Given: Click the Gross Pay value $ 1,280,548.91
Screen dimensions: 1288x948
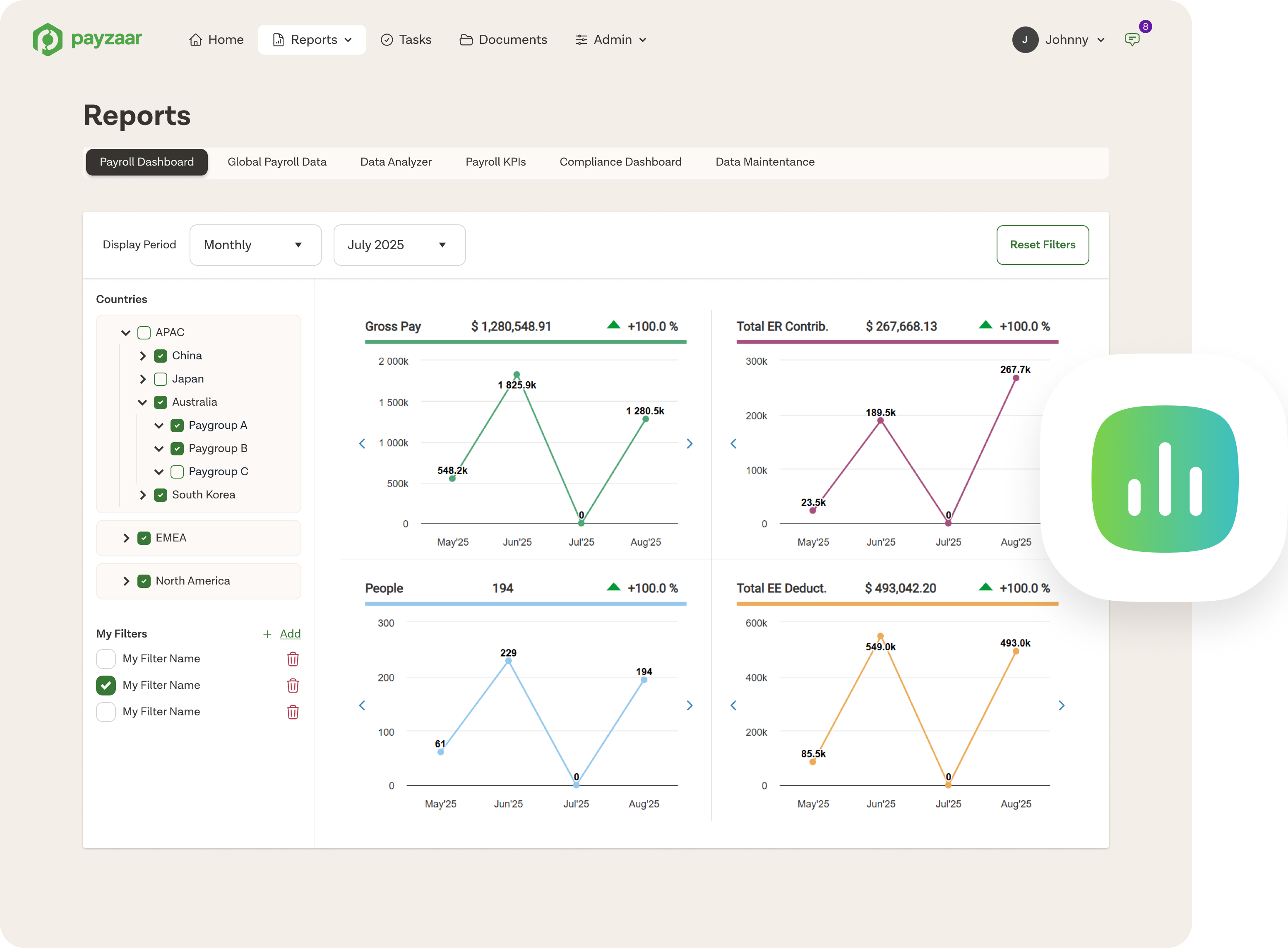Looking at the screenshot, I should [x=511, y=326].
